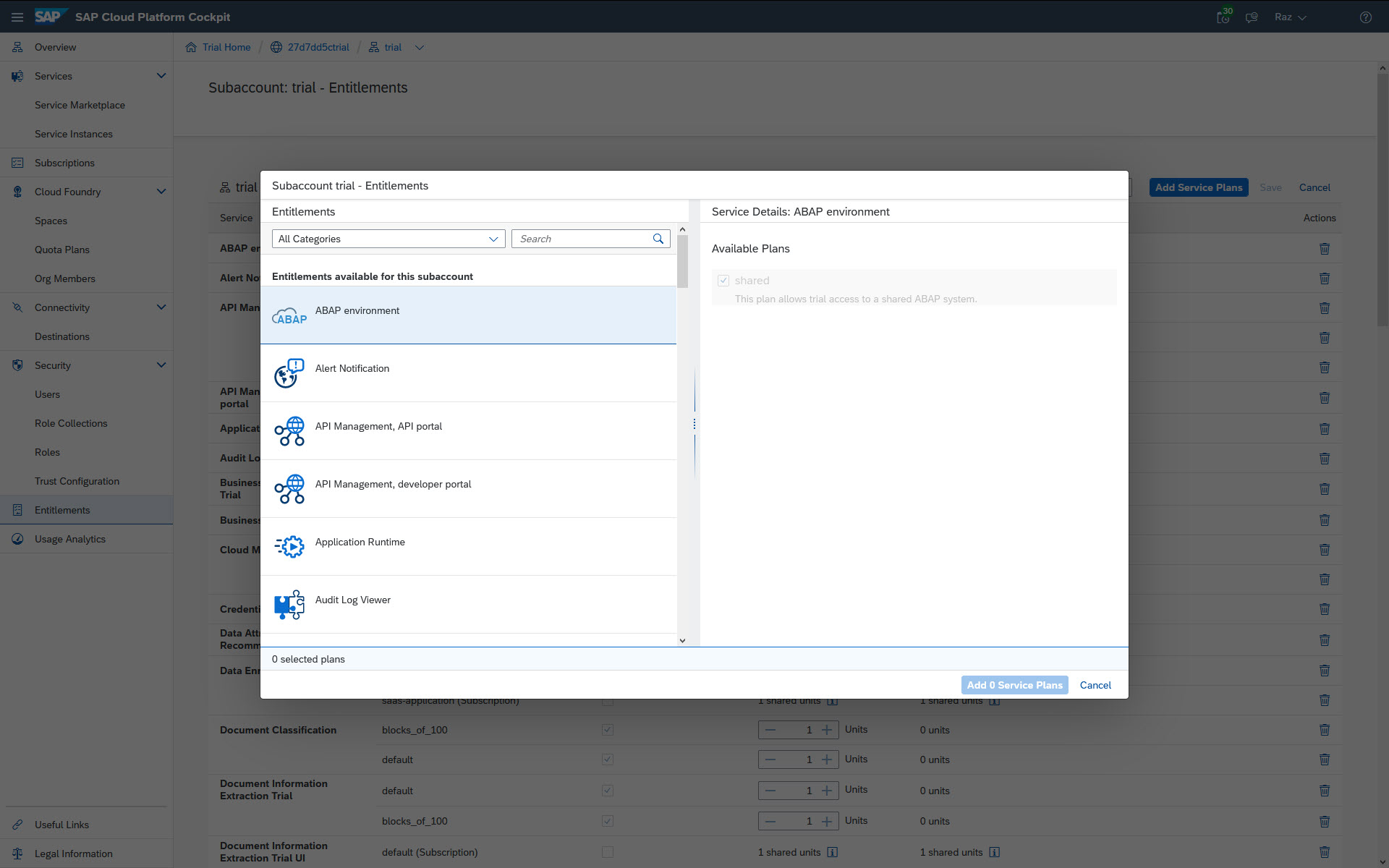The height and width of the screenshot is (868, 1389).
Task: Open the Raz user menu dropdown
Action: coord(1291,17)
